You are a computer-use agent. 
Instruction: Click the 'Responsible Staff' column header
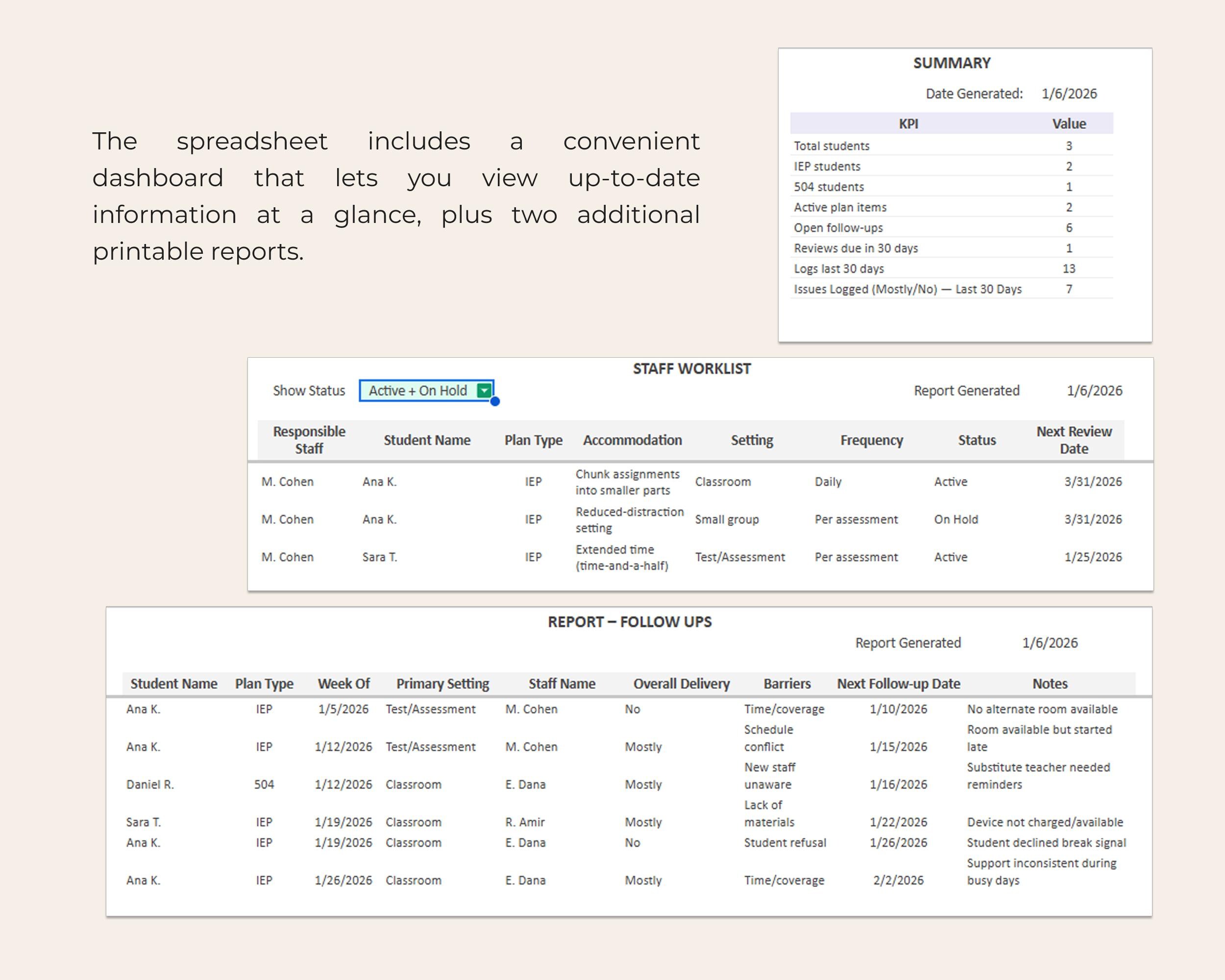coord(309,440)
